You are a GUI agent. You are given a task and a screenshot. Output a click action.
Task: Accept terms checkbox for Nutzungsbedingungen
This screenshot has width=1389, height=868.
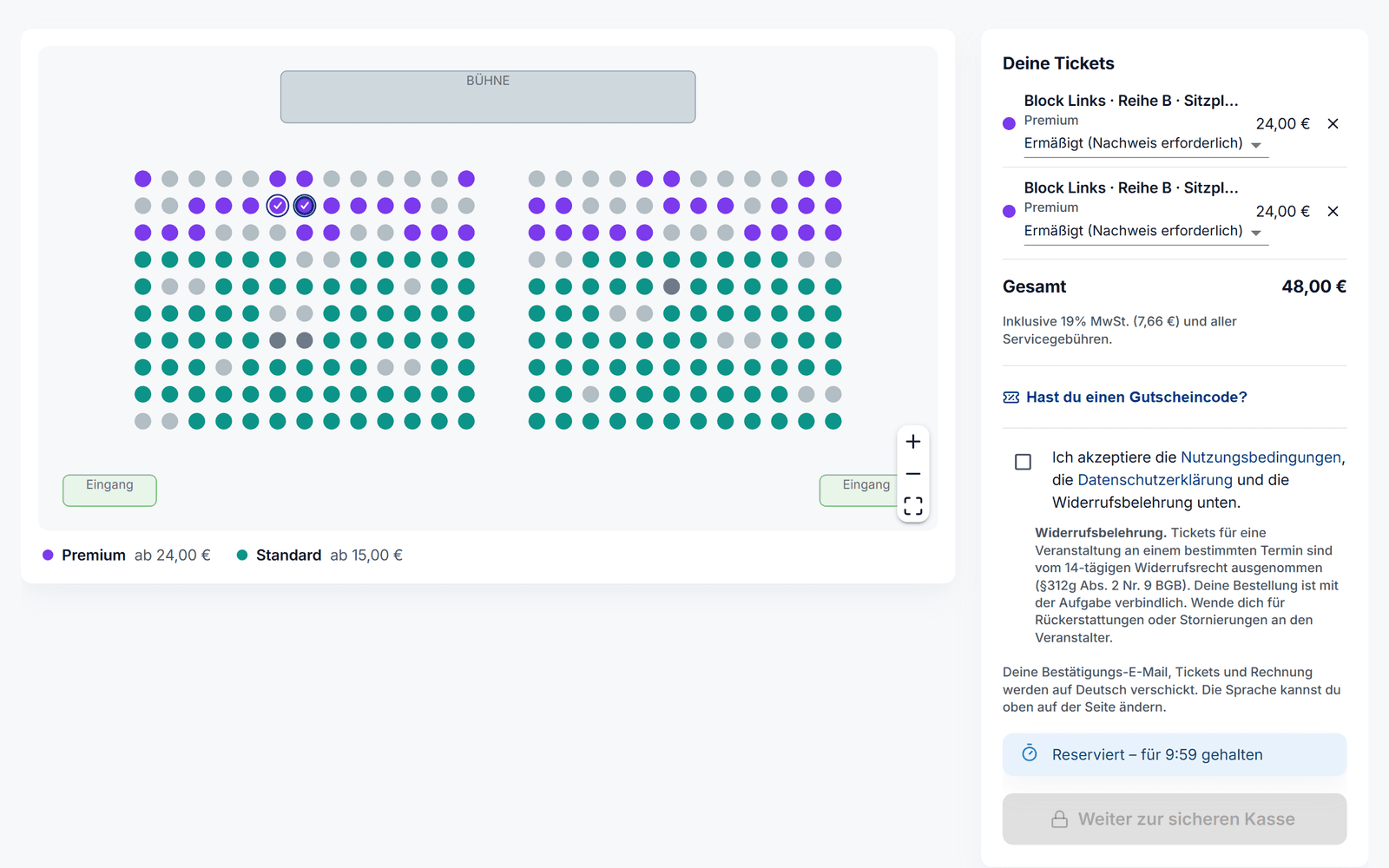(x=1024, y=462)
